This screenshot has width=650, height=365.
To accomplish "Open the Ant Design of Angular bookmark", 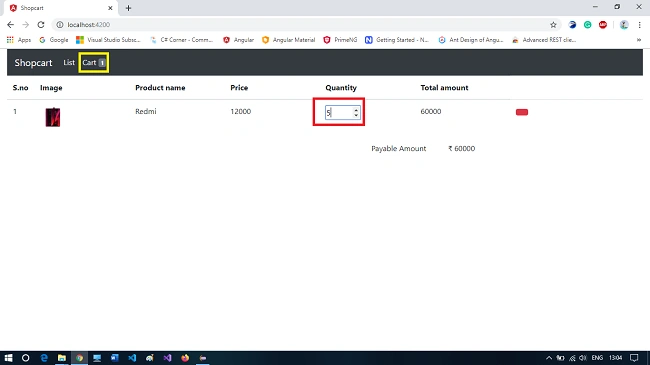I will (x=471, y=40).
